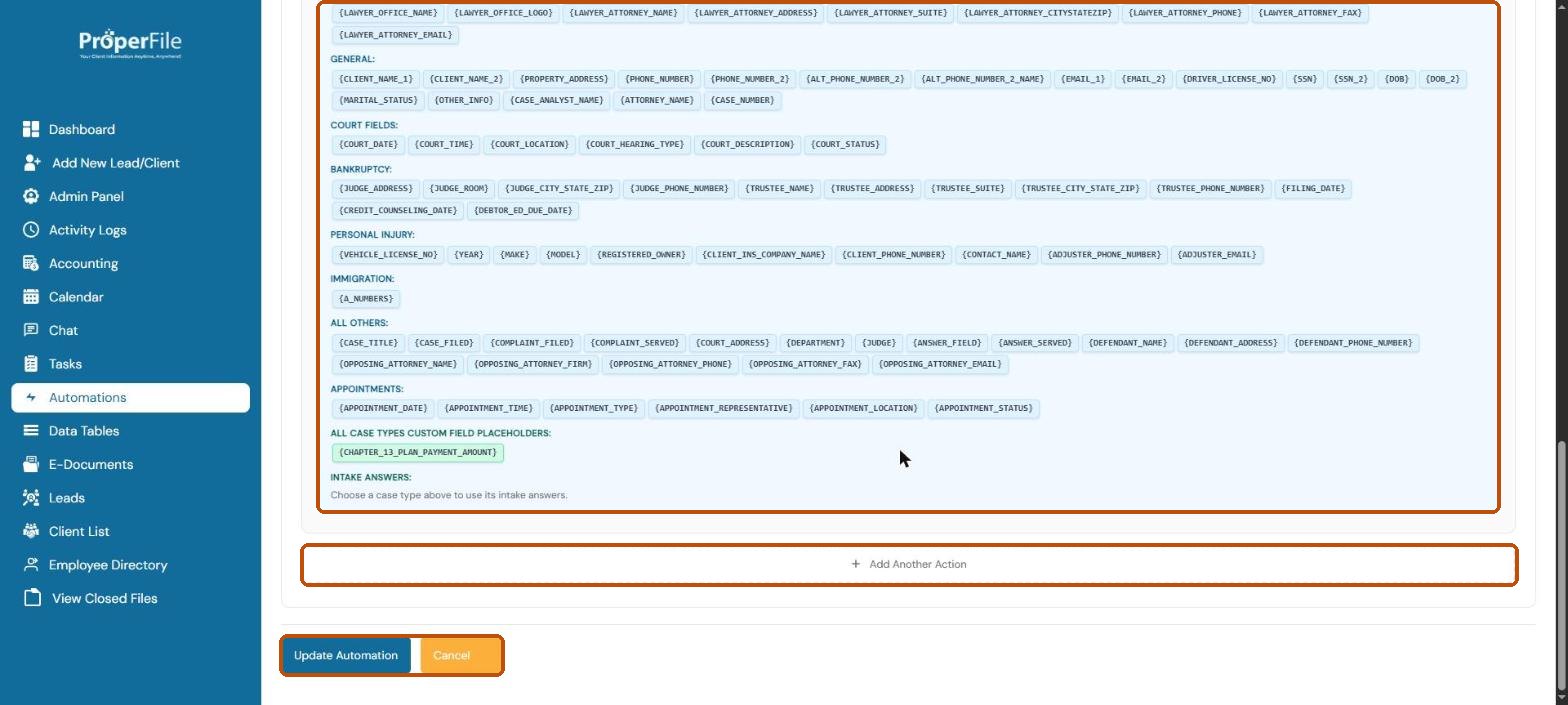
Task: Click the Tasks clipboard icon
Action: (31, 364)
